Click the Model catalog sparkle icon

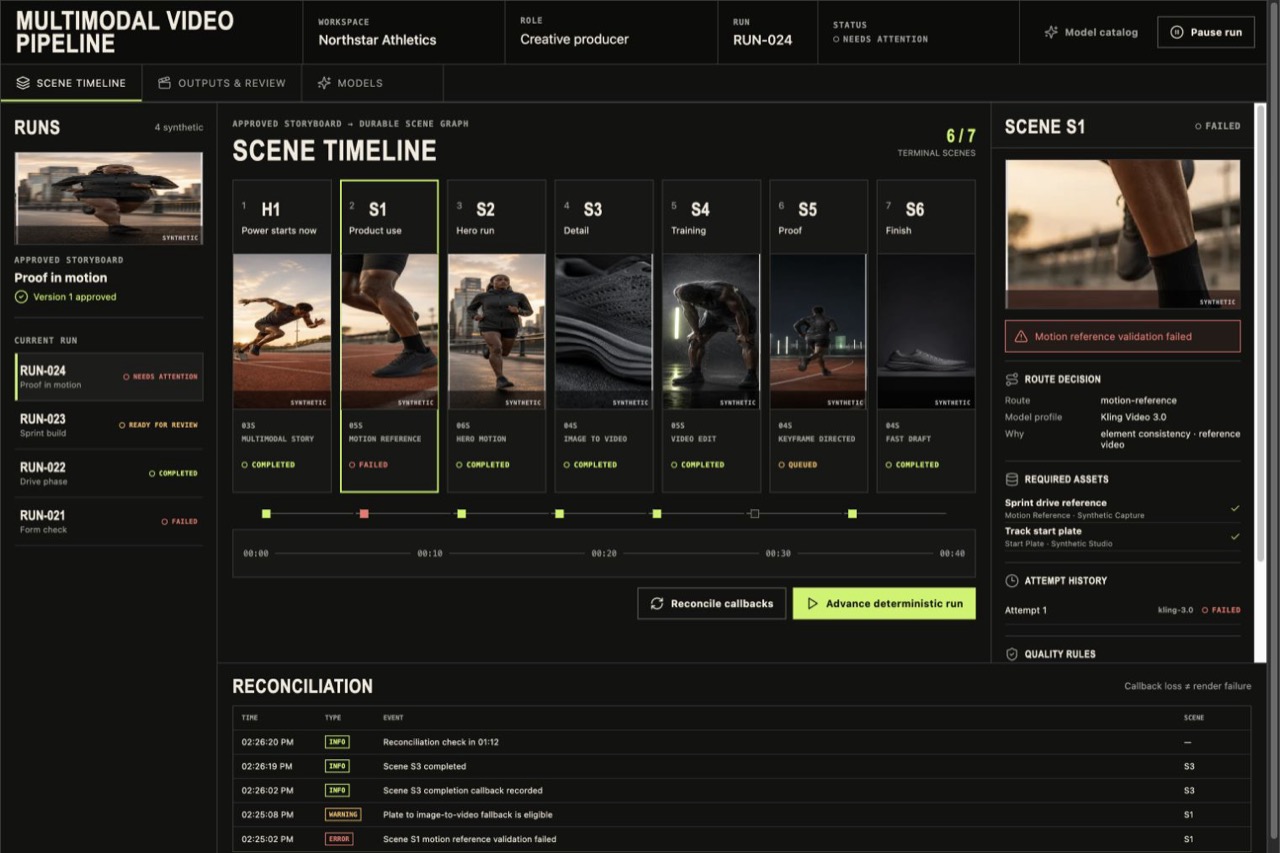click(1051, 32)
